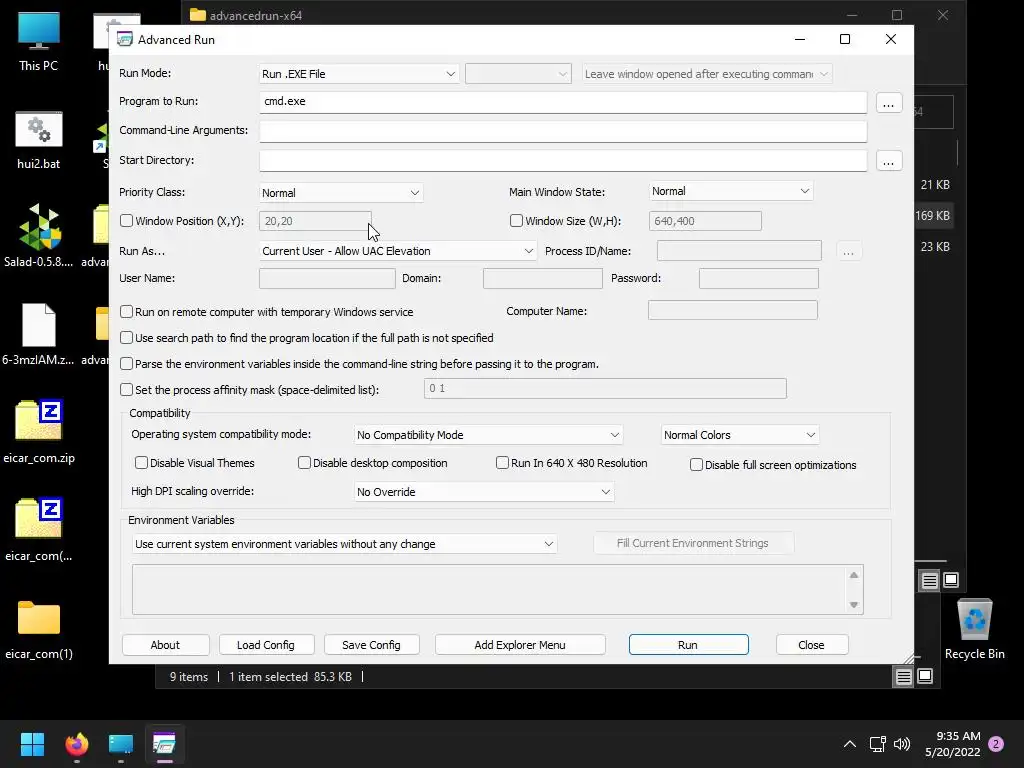
Task: Open the This PC desktop icon
Action: pos(39,40)
